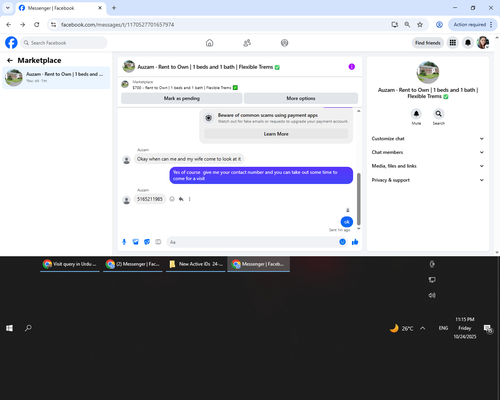The image size is (500, 400).
Task: Open emoji picker in message box
Action: [x=342, y=242]
